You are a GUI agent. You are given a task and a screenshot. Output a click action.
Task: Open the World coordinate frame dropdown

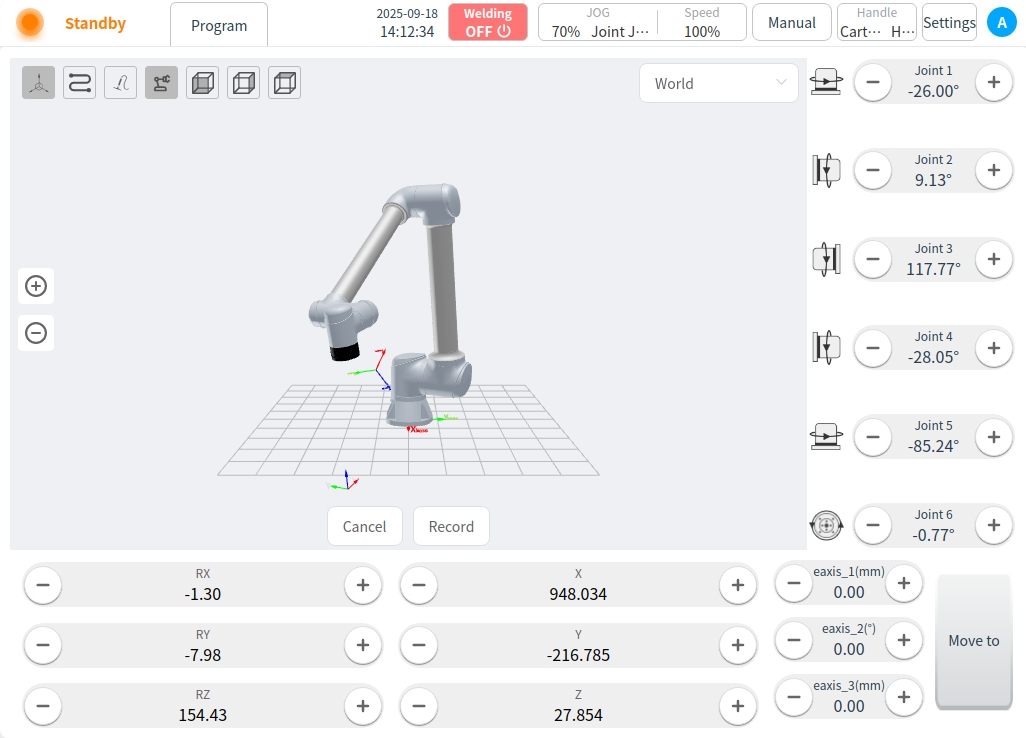click(x=718, y=84)
